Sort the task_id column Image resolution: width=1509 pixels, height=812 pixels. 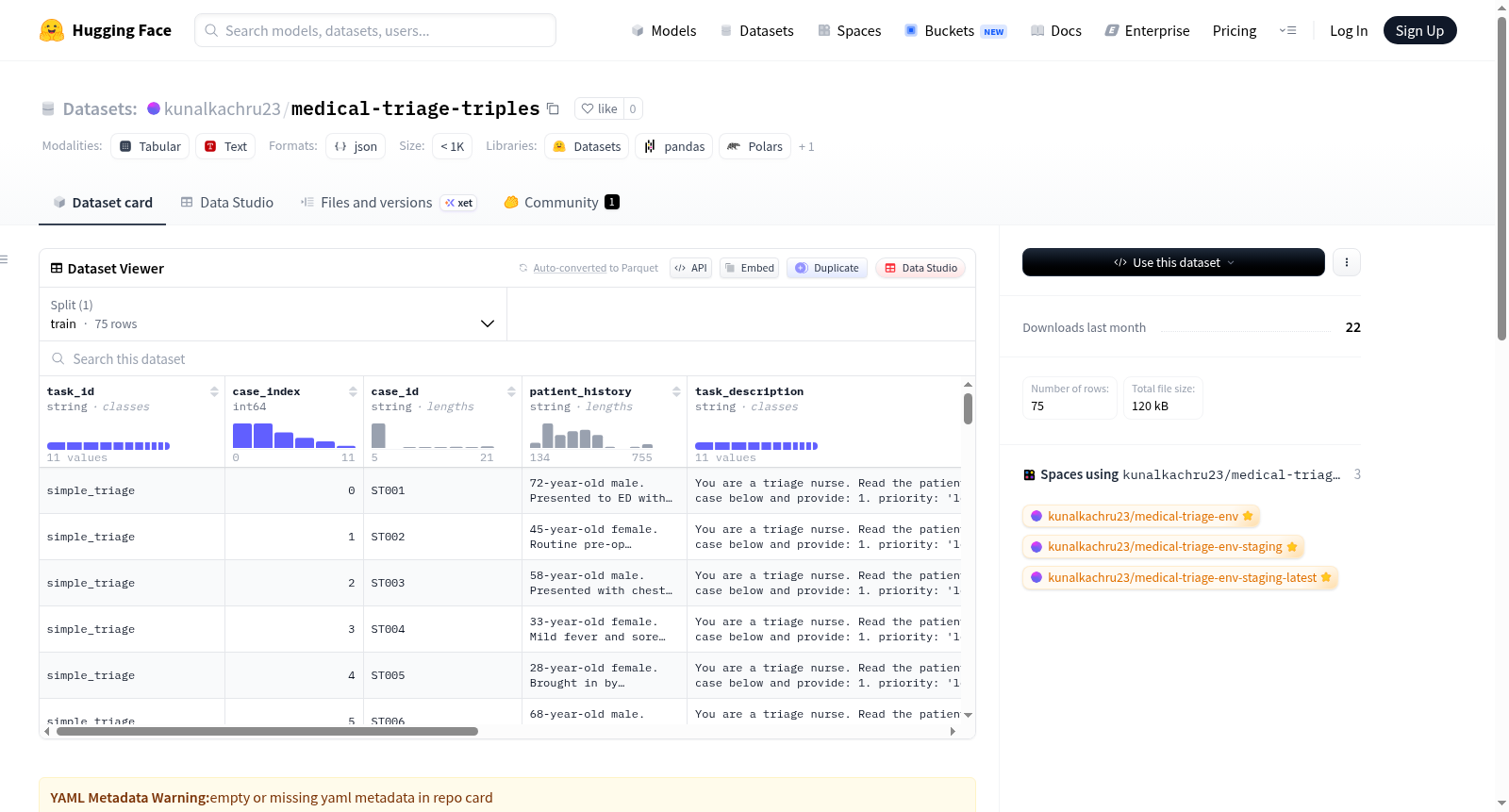tap(214, 391)
